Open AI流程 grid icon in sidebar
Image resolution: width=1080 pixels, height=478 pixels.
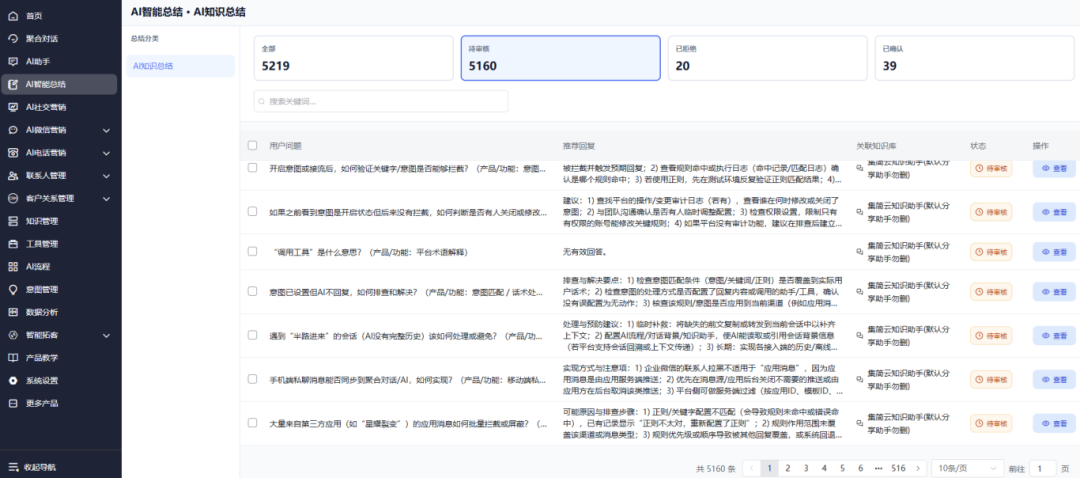12,267
